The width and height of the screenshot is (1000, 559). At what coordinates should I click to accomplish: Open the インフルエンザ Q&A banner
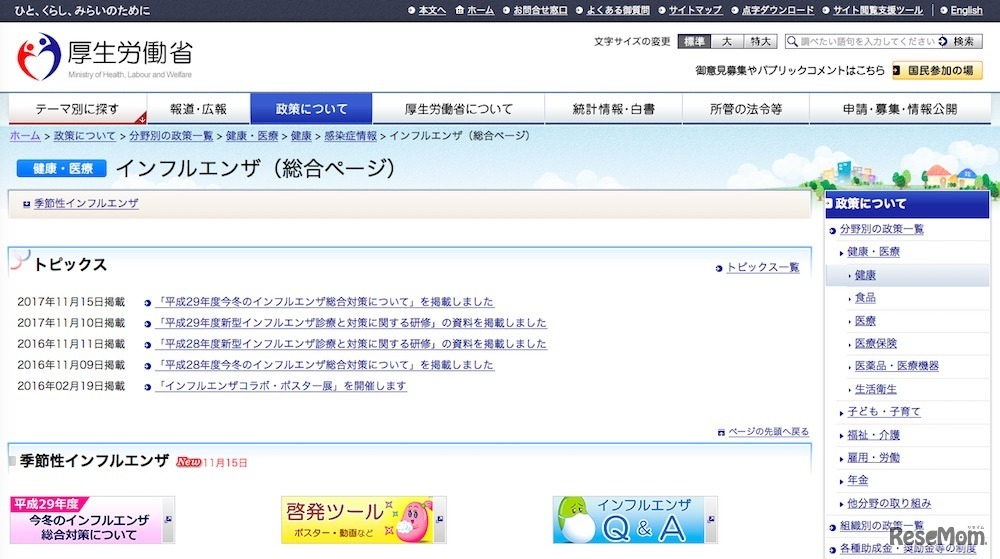(635, 520)
